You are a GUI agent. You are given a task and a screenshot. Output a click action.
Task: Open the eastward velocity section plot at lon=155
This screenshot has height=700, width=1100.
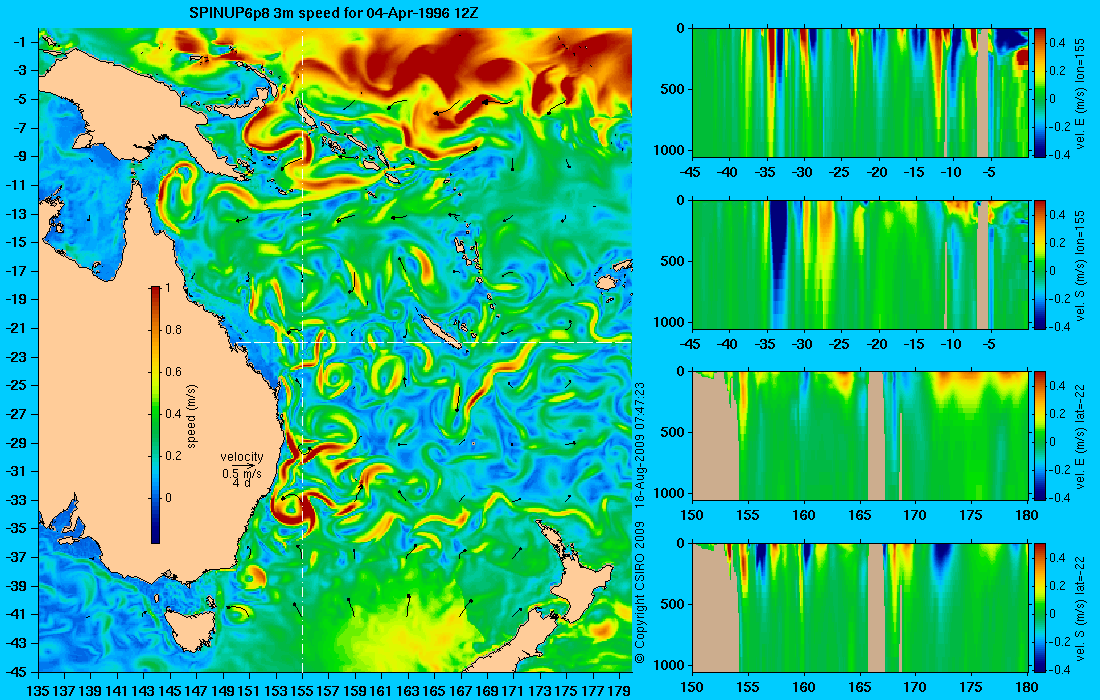860,92
